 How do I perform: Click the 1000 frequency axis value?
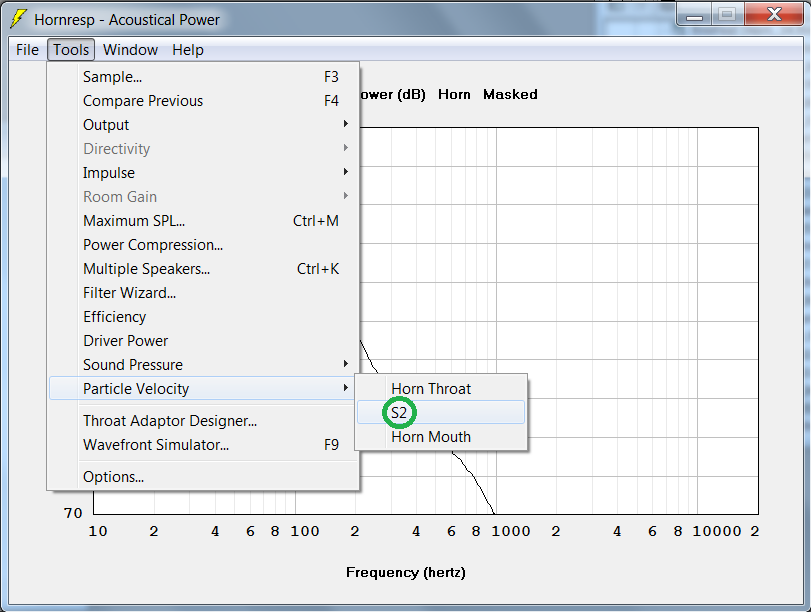pyautogui.click(x=510, y=531)
